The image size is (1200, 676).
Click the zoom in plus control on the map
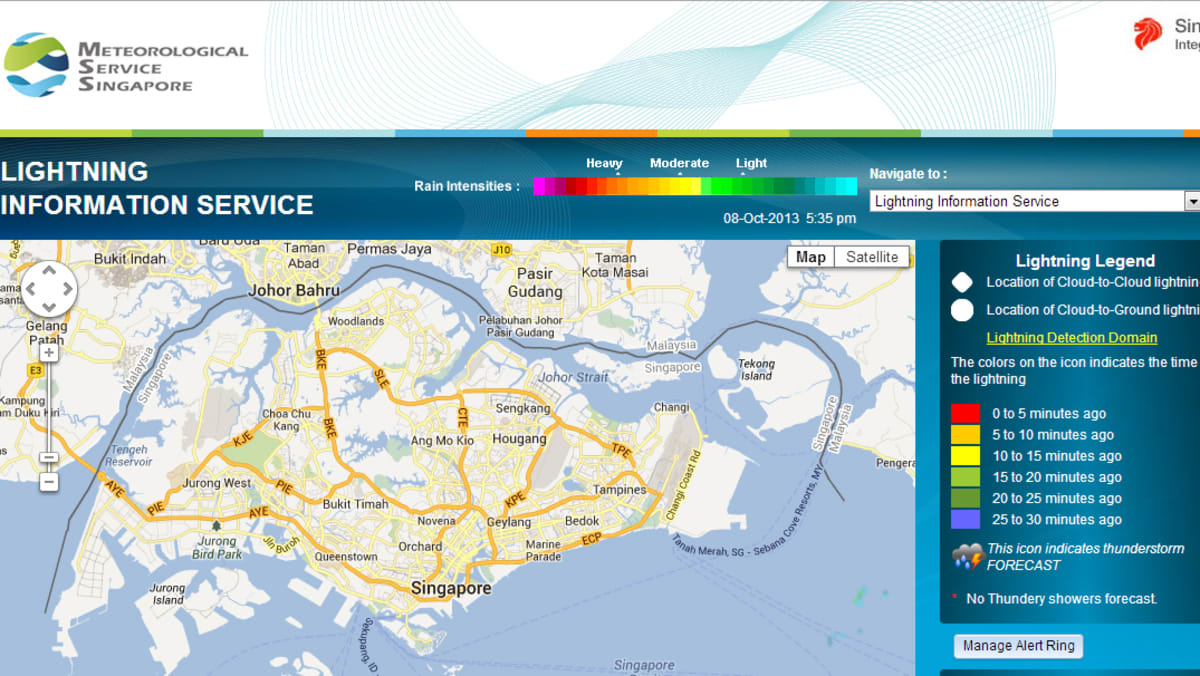coord(48,353)
